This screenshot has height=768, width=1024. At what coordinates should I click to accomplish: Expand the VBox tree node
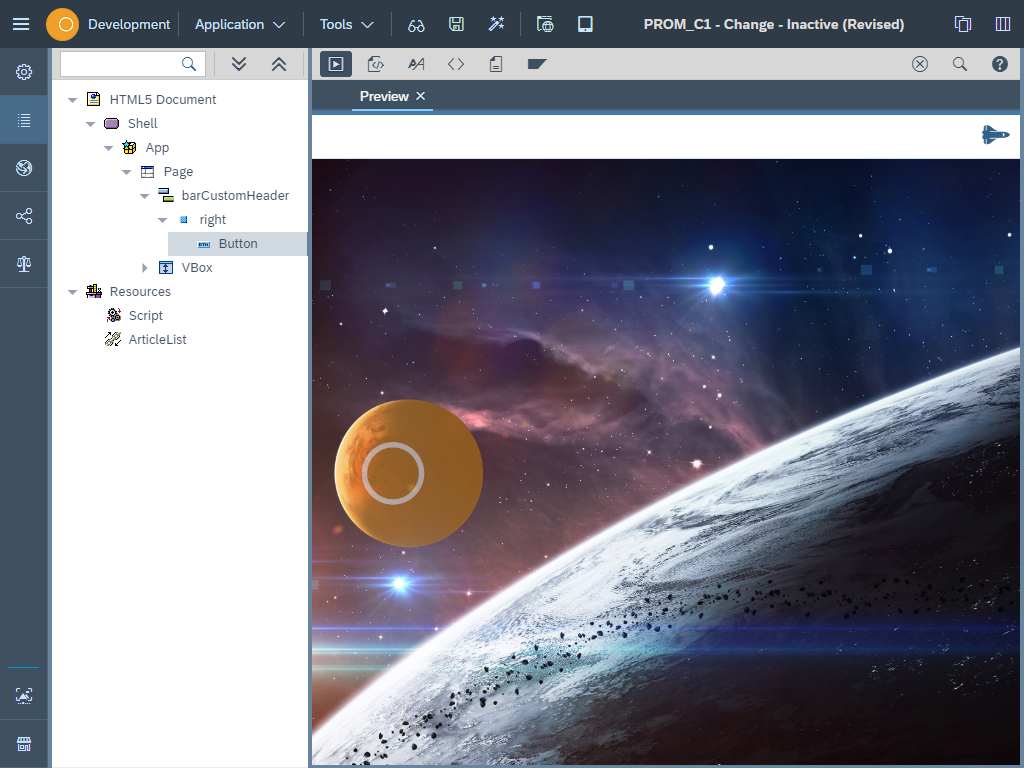pos(145,267)
